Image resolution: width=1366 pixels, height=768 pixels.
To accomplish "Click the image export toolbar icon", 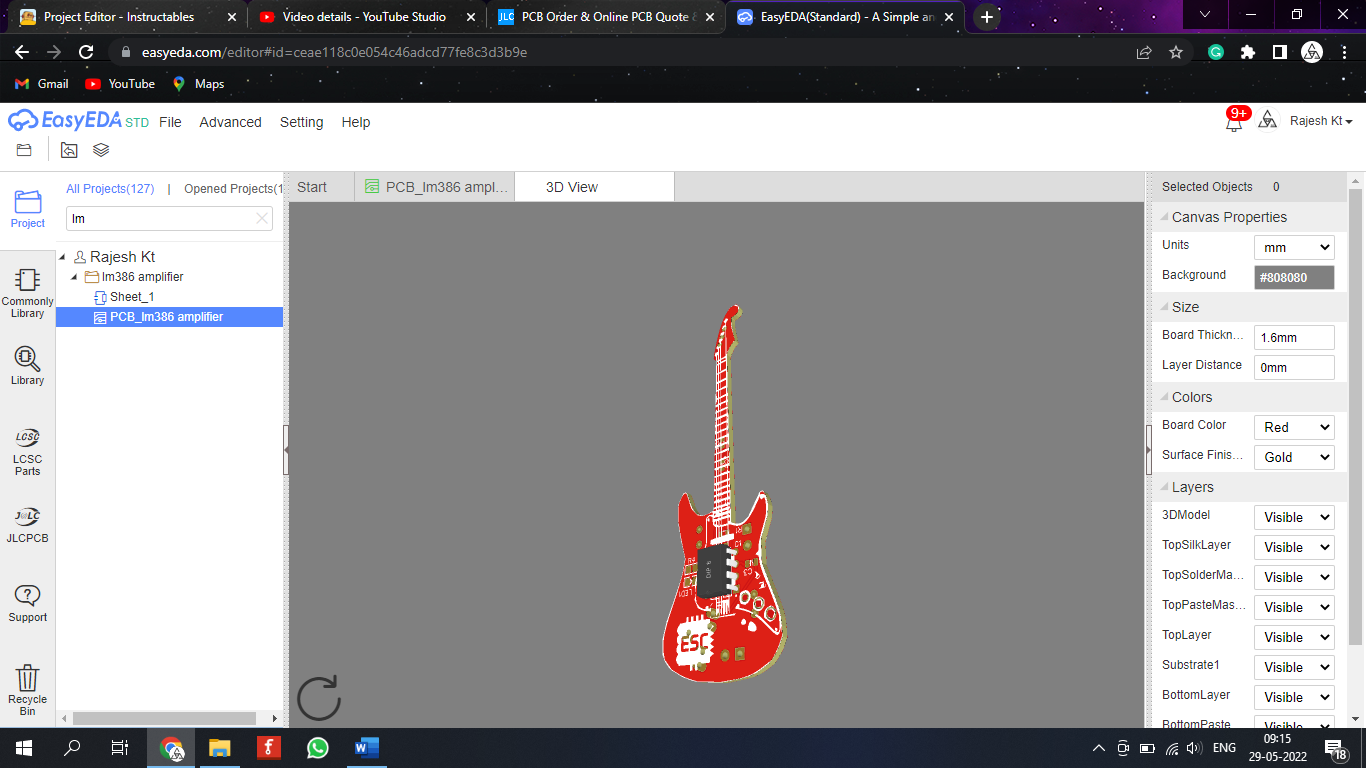I will click(69, 150).
